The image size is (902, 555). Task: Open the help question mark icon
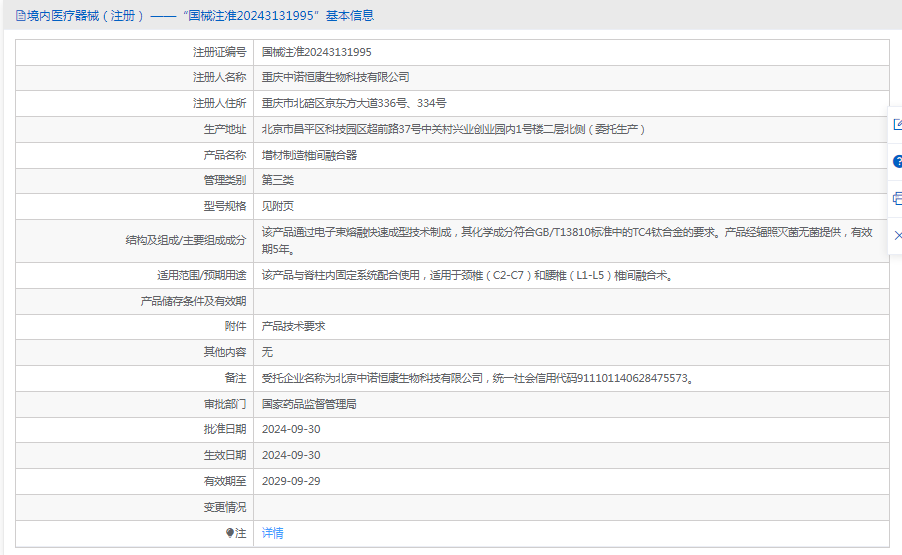(897, 162)
